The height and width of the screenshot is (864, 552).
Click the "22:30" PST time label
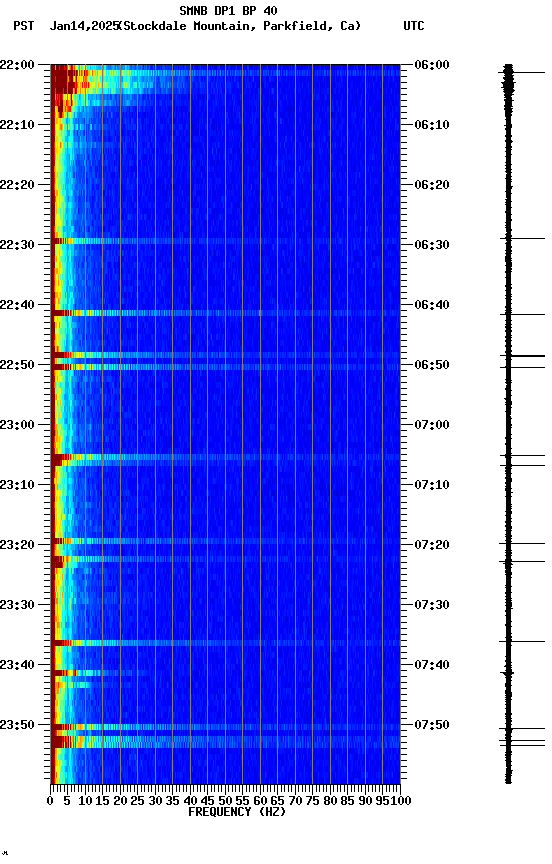click(17, 245)
